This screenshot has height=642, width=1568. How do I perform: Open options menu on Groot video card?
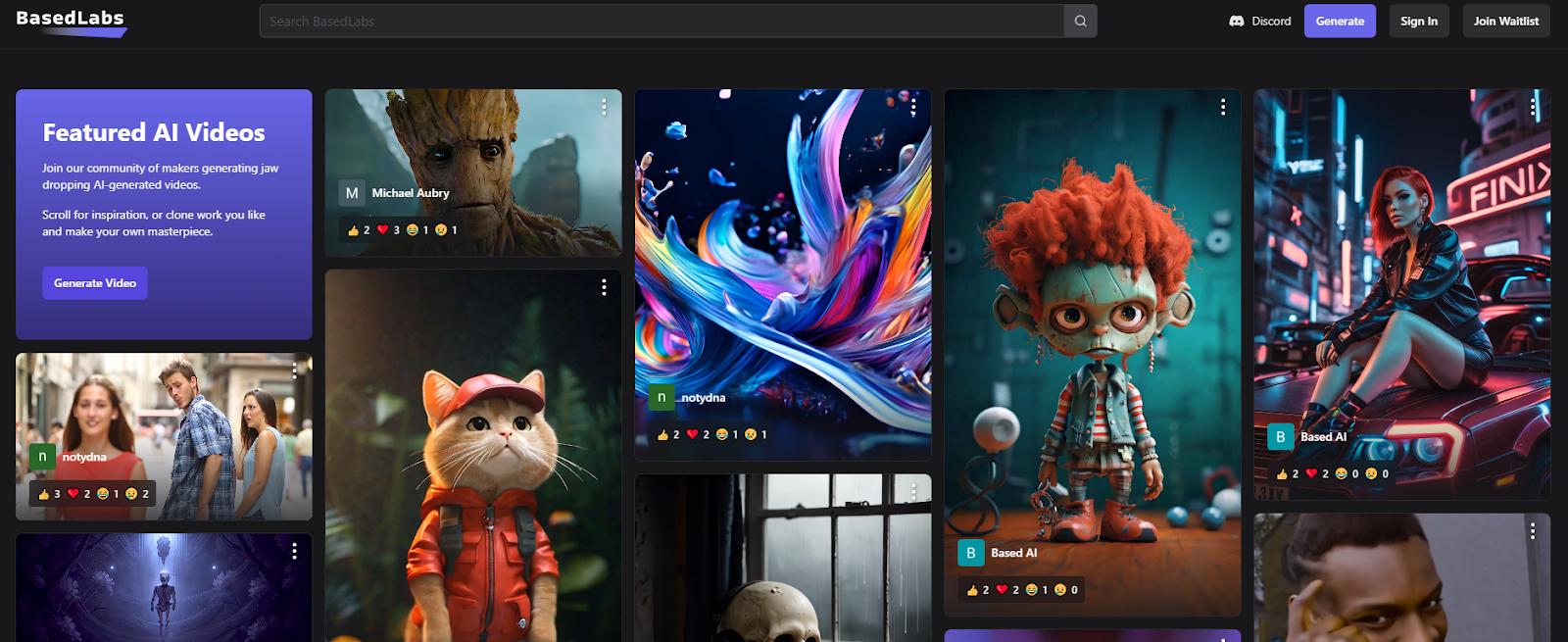coord(604,106)
